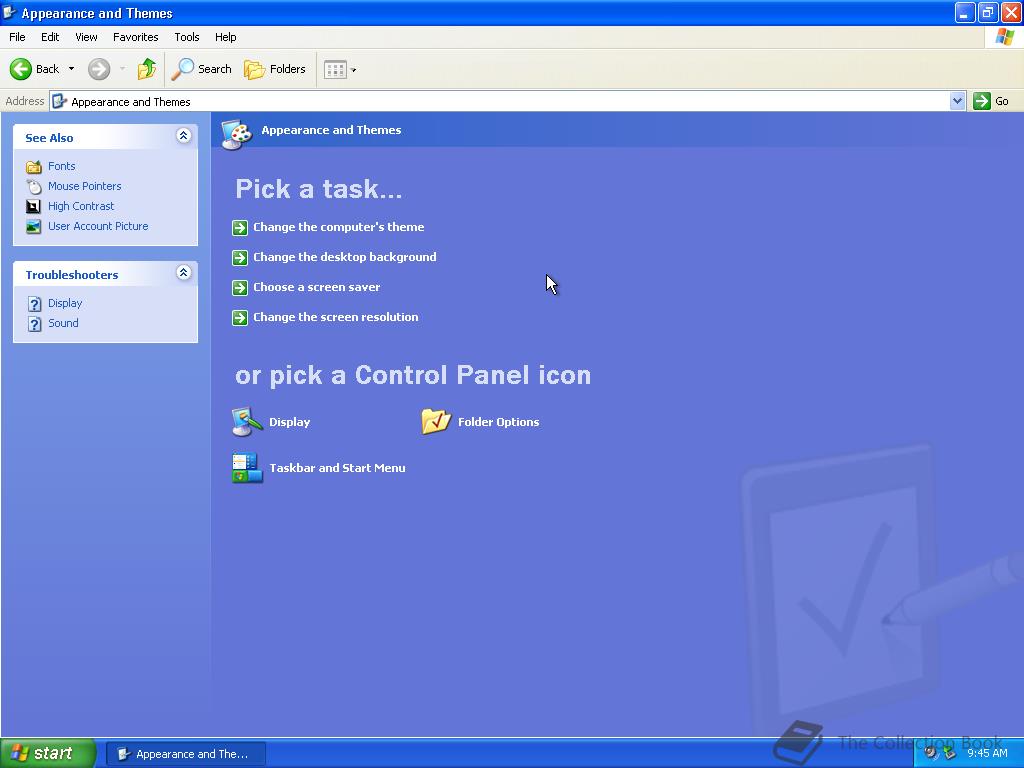Open the Mouse Pointers link
This screenshot has height=768, width=1024.
tap(84, 186)
